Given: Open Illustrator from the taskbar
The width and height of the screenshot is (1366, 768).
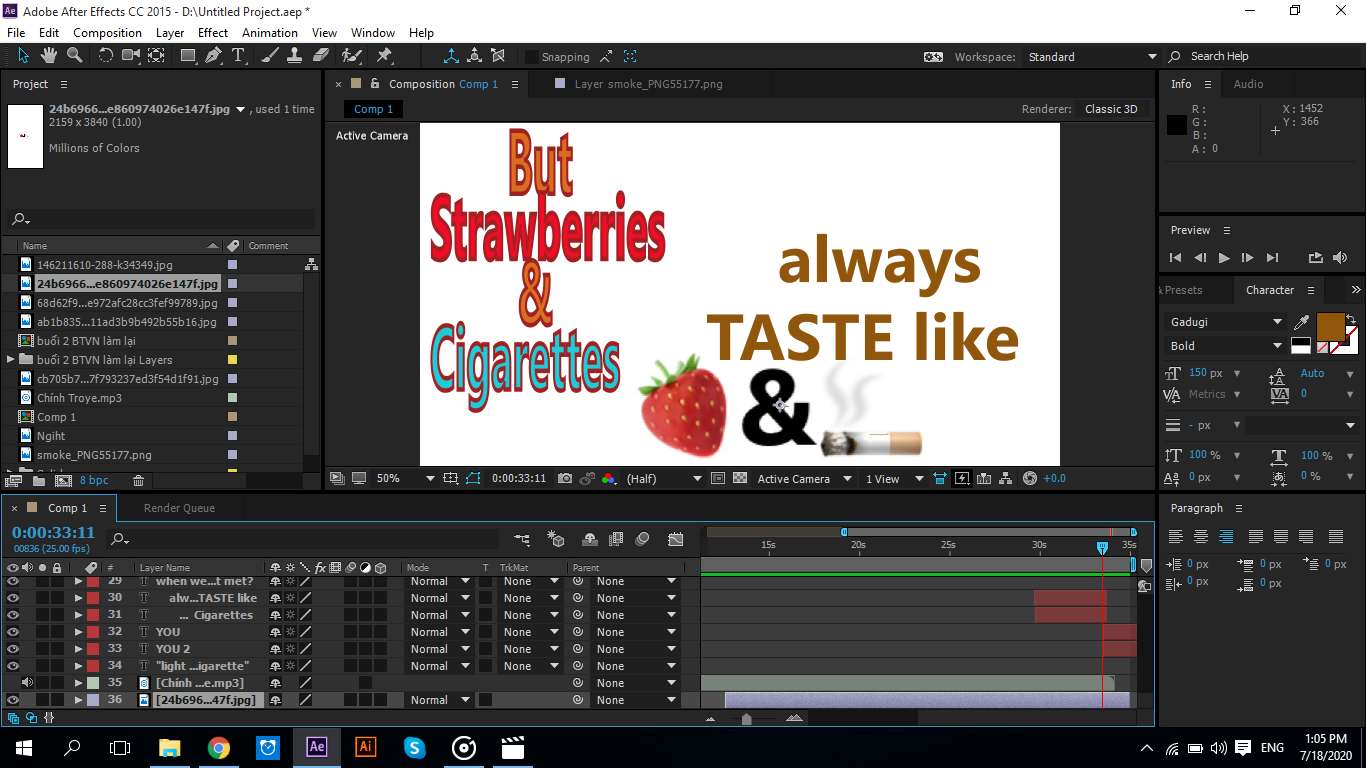Looking at the screenshot, I should [x=366, y=747].
